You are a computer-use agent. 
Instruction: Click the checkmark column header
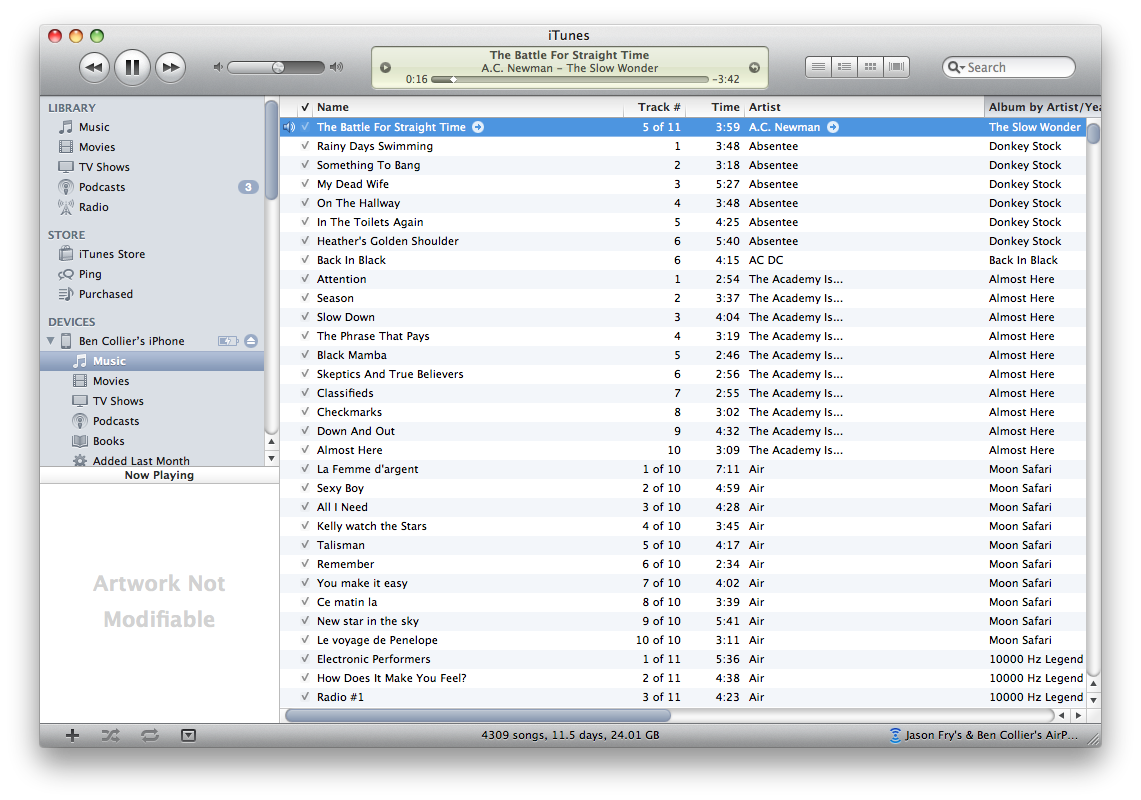coord(305,107)
